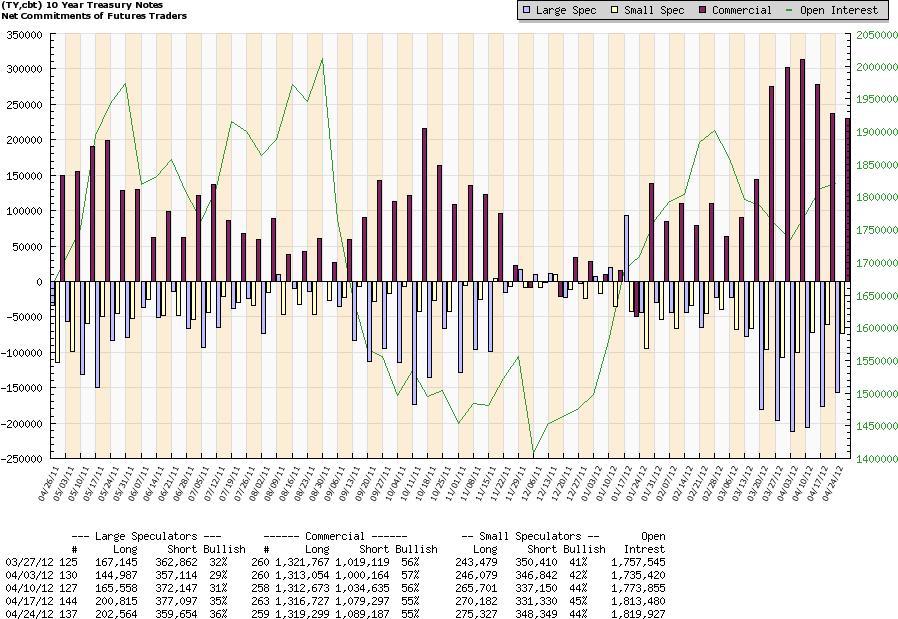Click the Large Speculators short value "362,862"
The image size is (898, 619).
pos(176,562)
